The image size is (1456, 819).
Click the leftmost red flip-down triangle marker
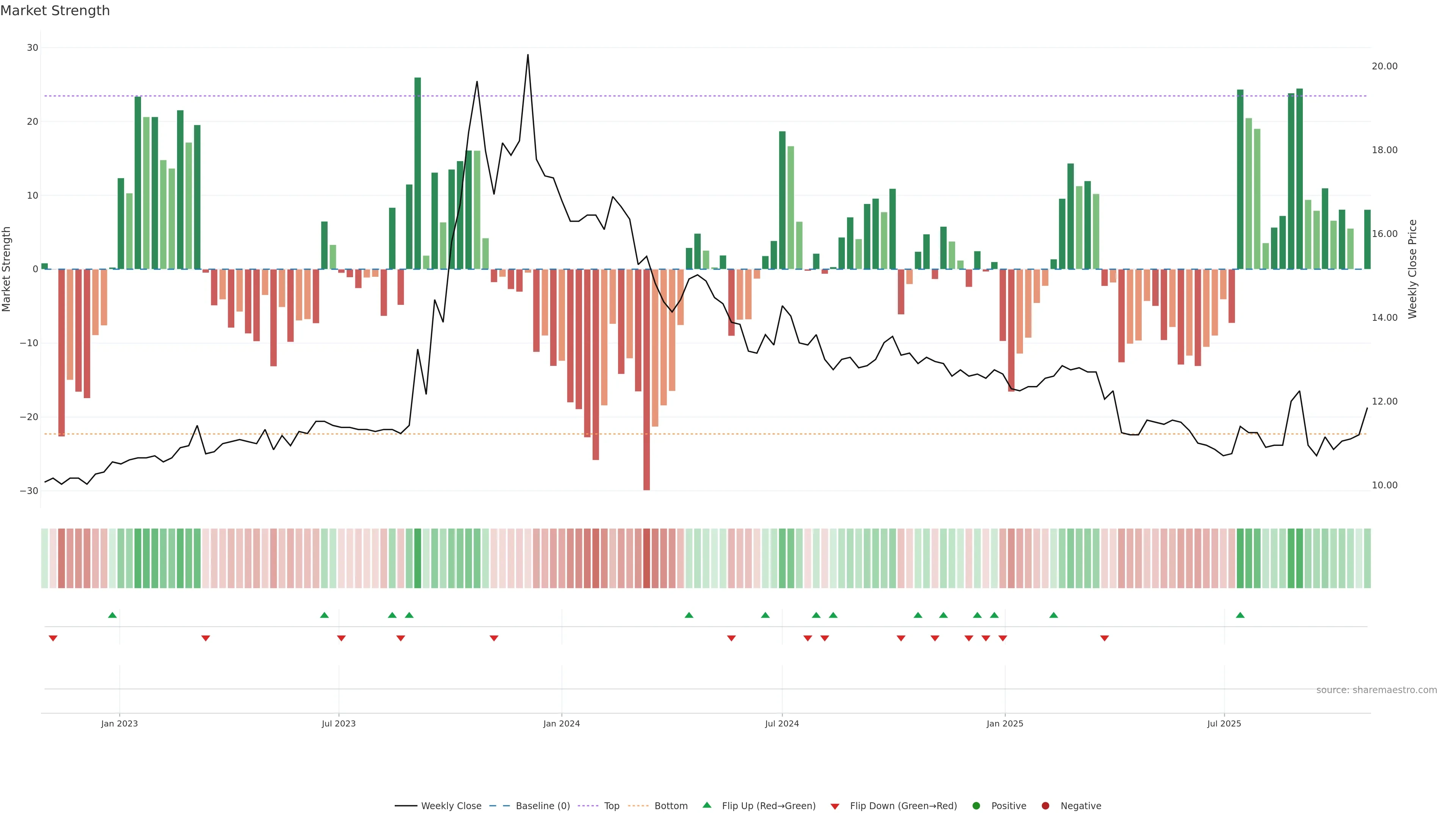[53, 638]
